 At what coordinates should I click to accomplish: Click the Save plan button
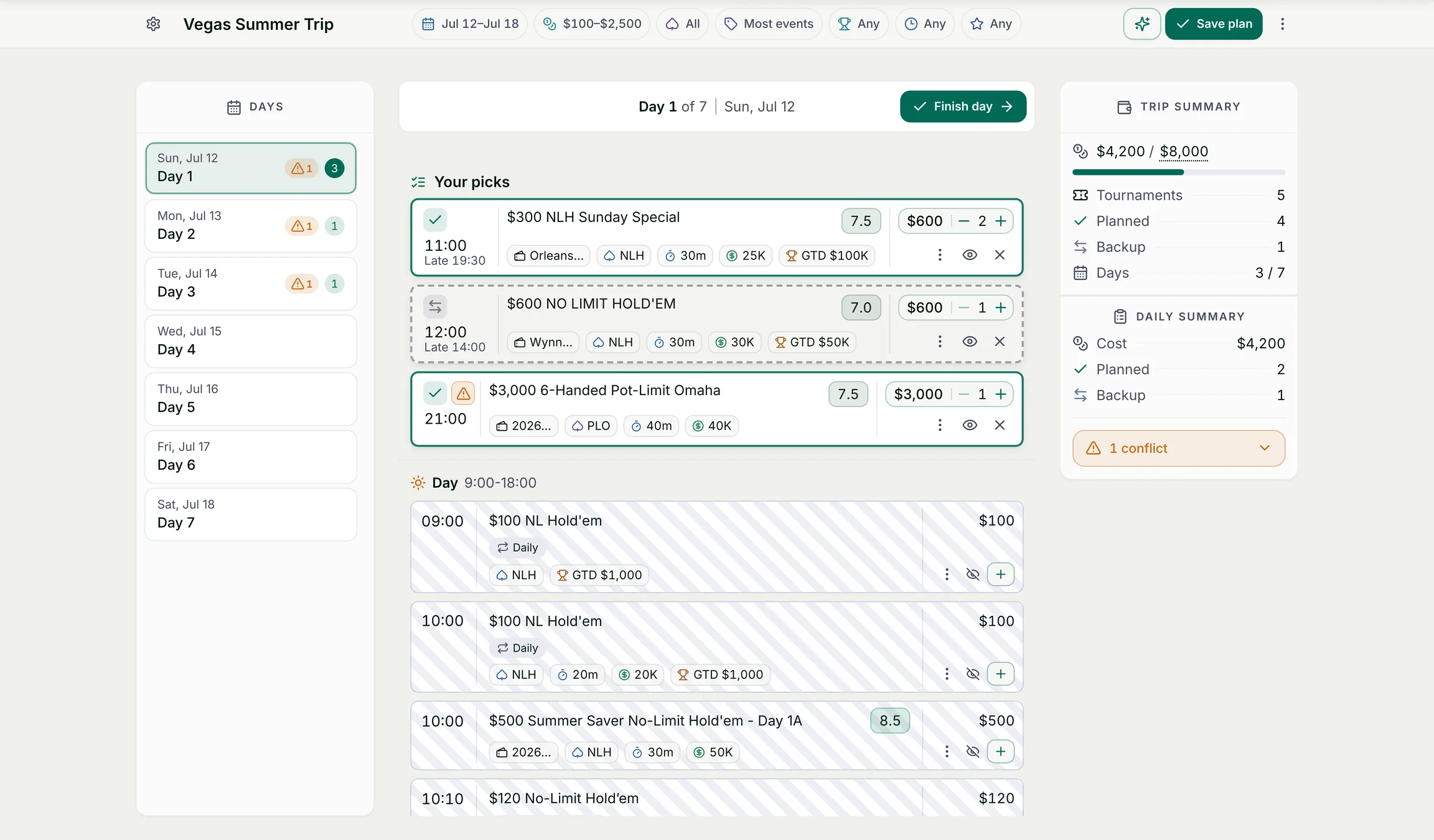(x=1214, y=24)
